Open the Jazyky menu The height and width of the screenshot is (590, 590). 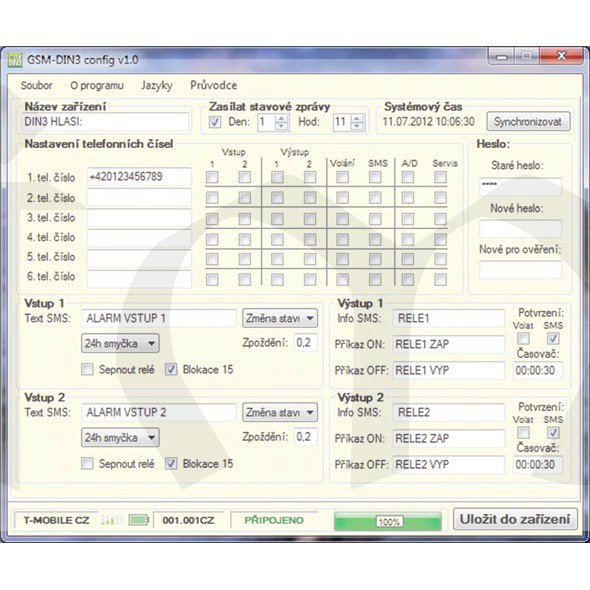click(157, 85)
